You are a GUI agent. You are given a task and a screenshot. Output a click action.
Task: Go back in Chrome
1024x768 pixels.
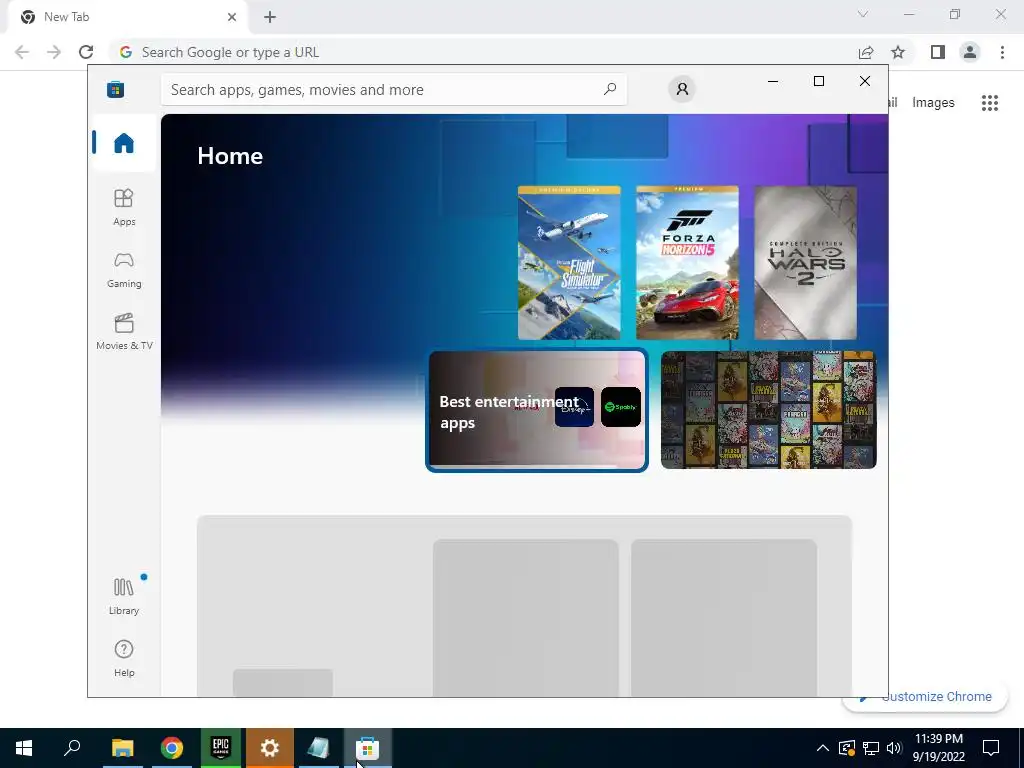coord(22,52)
